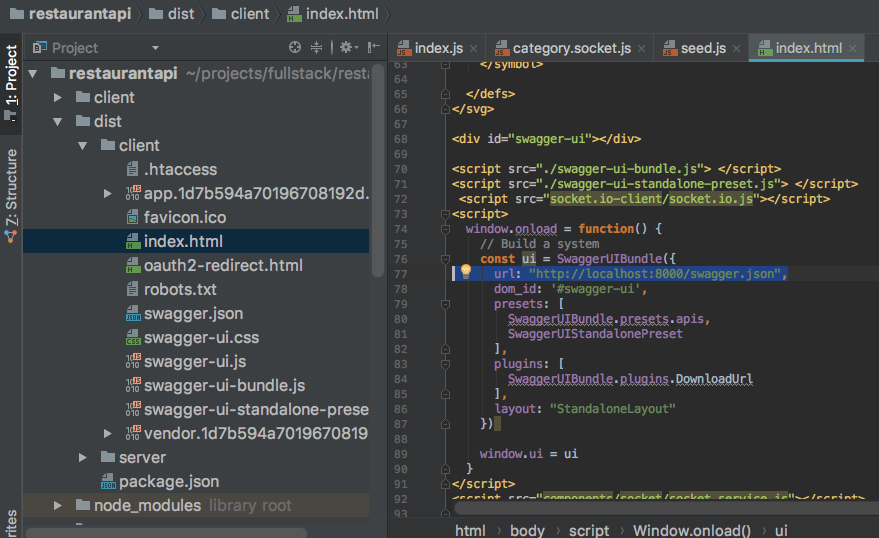Click the ui breadcrumb
Viewport: 879px width, 538px height.
[x=781, y=530]
